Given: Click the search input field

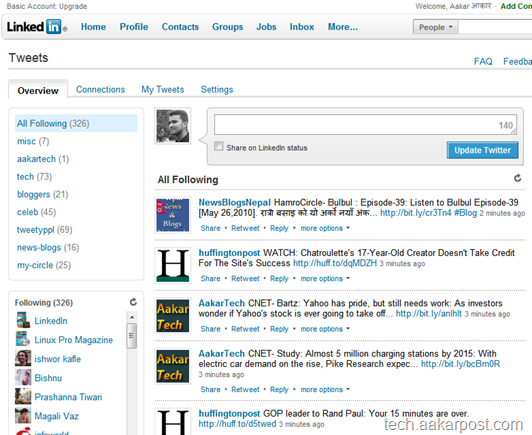Looking at the screenshot, I should pos(495,27).
